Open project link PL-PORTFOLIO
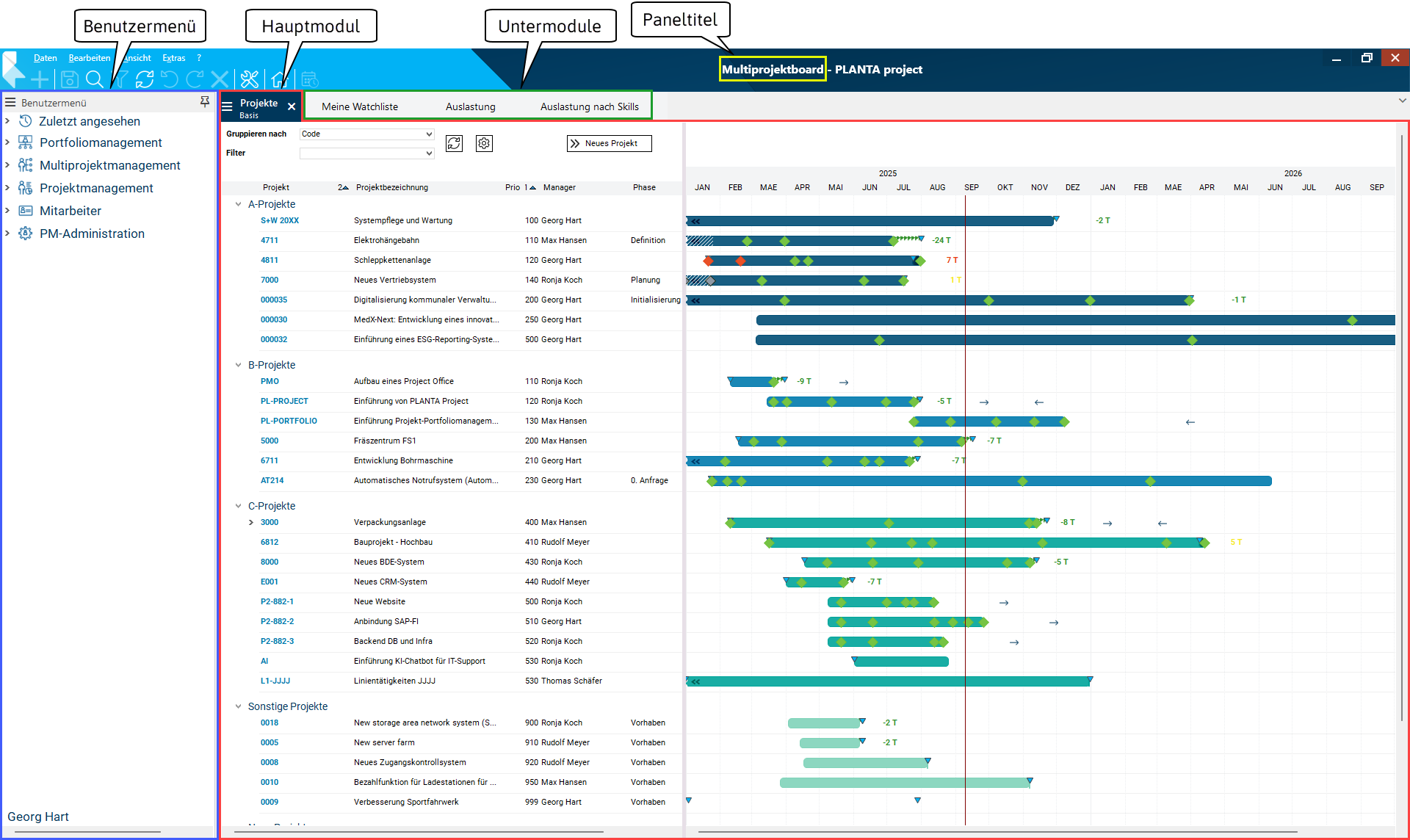1410x840 pixels. [289, 421]
